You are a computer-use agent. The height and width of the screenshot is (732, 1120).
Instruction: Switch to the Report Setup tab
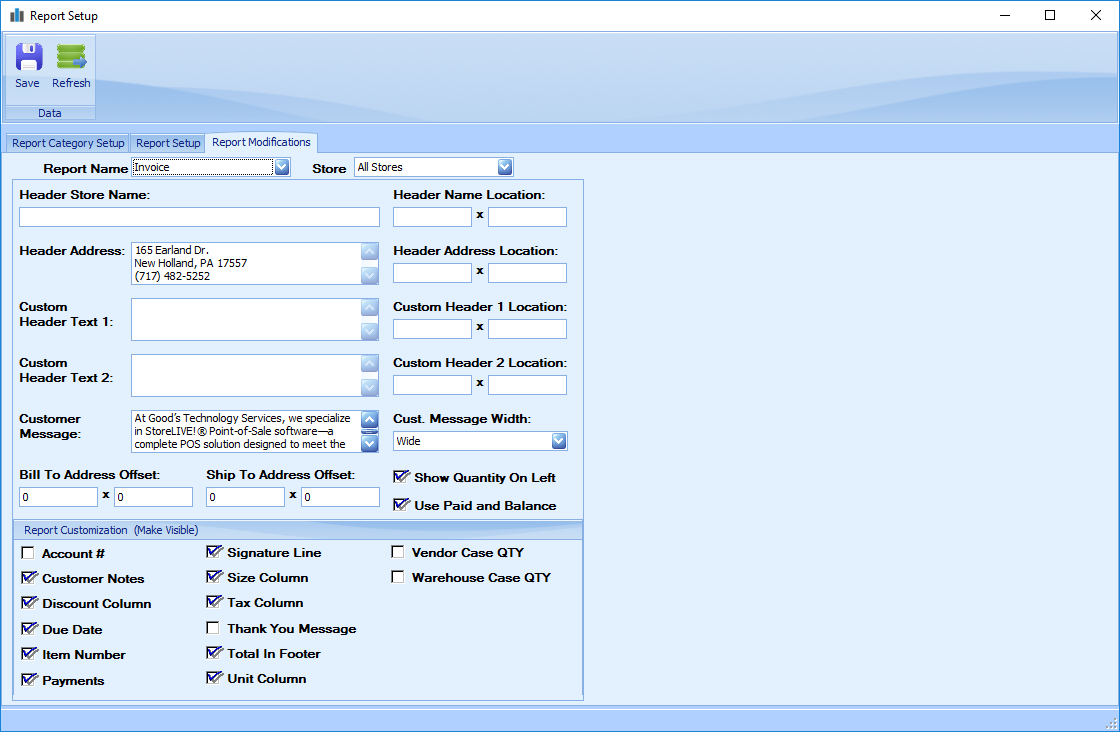(168, 143)
